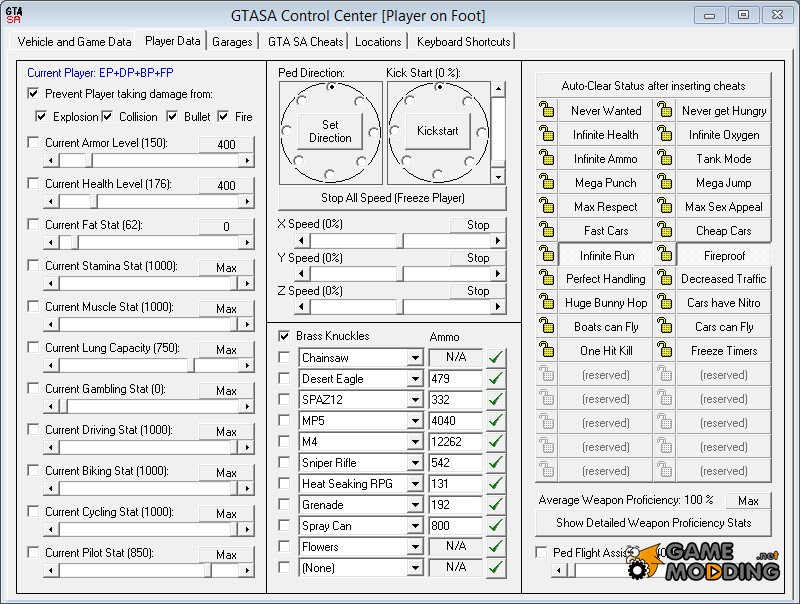
Task: Show the Keyboard Shortcuts tab
Action: 463,42
